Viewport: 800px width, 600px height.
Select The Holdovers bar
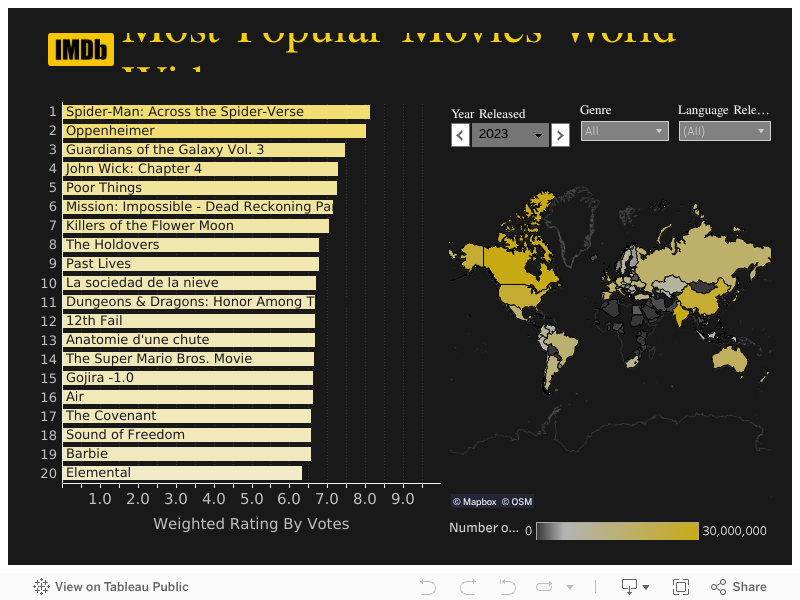coord(191,245)
